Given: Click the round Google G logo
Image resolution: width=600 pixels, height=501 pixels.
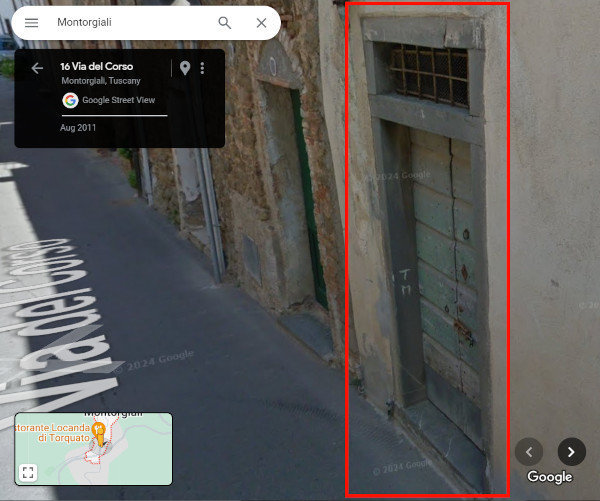Looking at the screenshot, I should tap(70, 100).
